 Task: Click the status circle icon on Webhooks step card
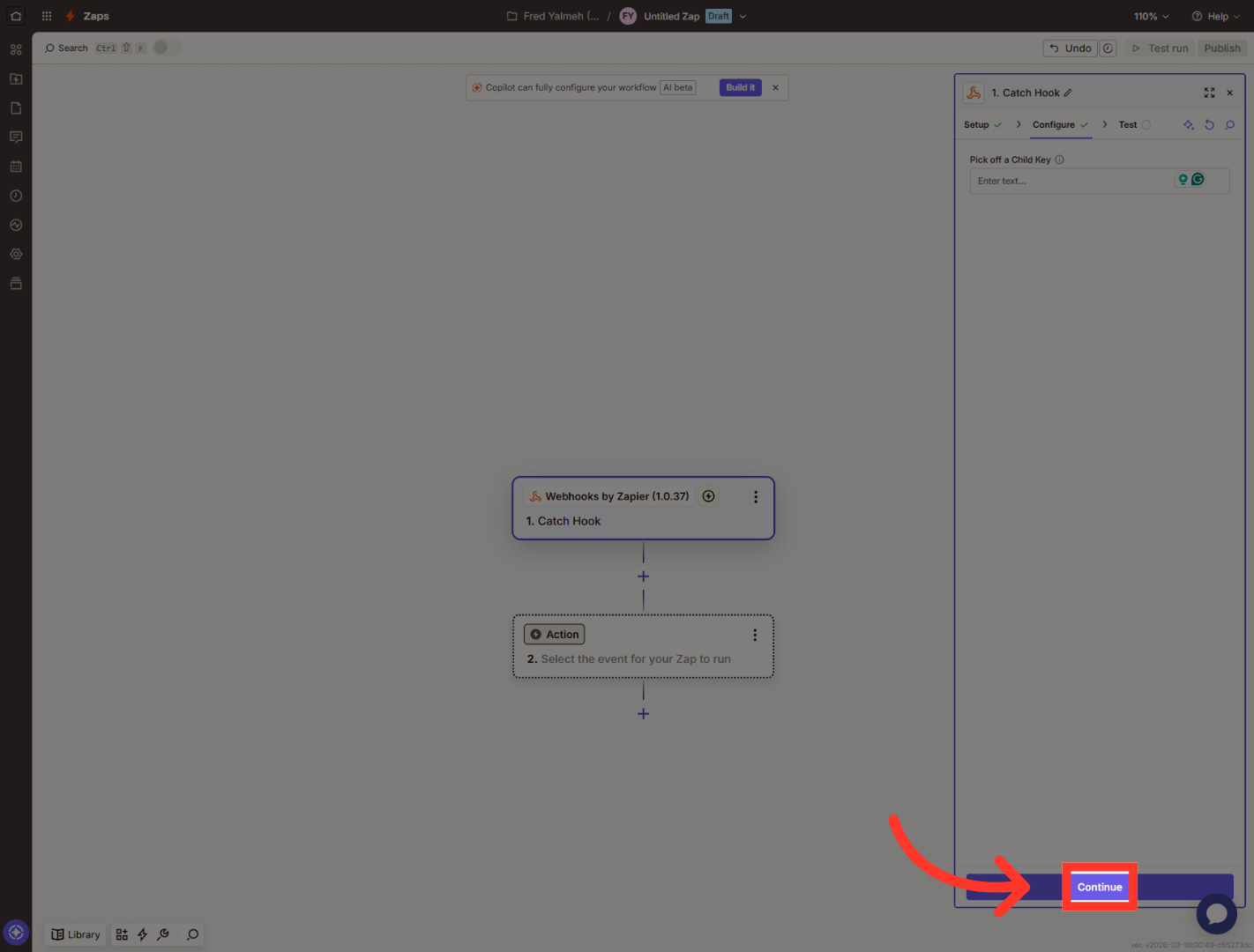tap(708, 496)
